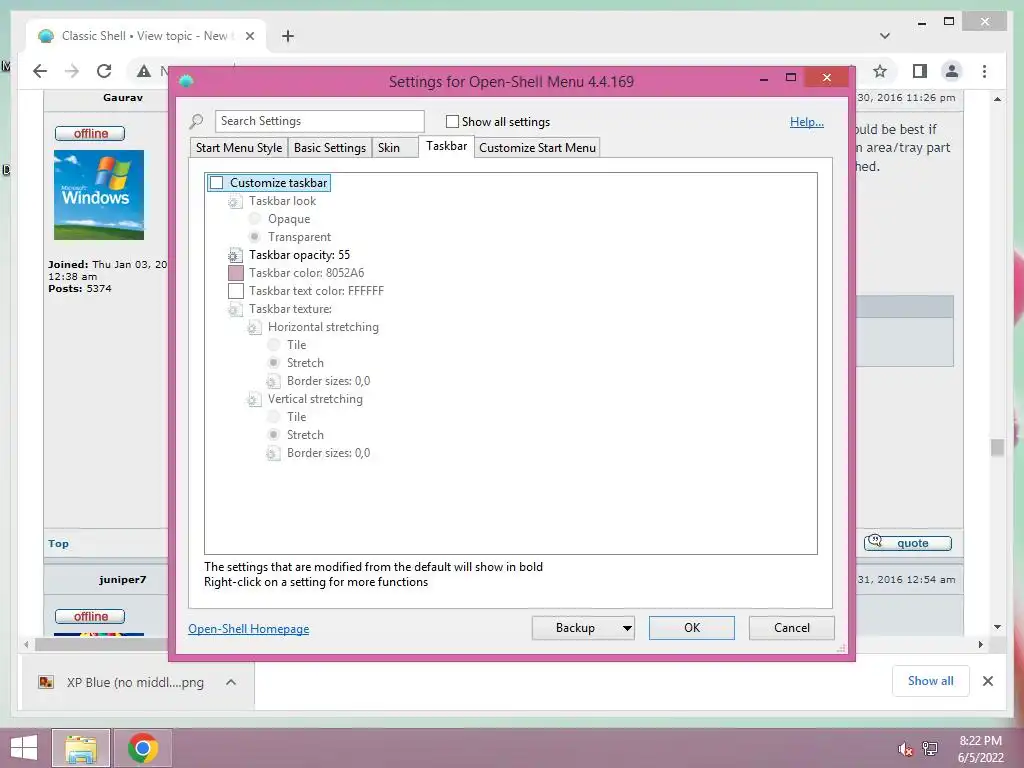Click Gaurav's offline status badge
The height and width of the screenshot is (768, 1024).
(x=90, y=134)
